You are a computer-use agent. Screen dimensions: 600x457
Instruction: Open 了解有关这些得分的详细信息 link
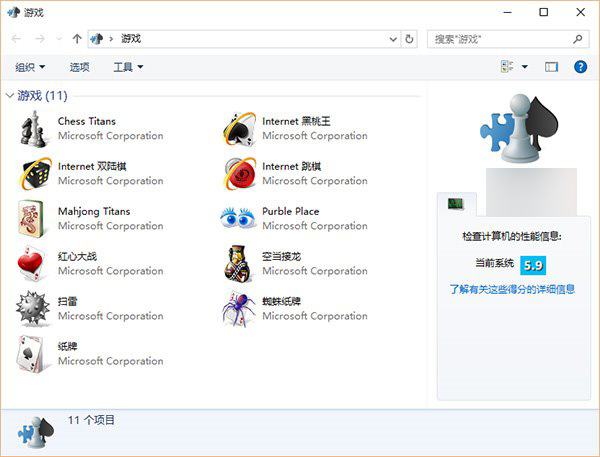click(x=512, y=289)
